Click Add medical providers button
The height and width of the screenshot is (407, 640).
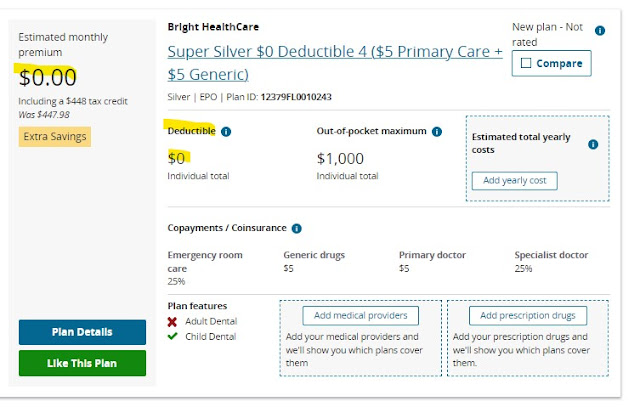point(360,316)
